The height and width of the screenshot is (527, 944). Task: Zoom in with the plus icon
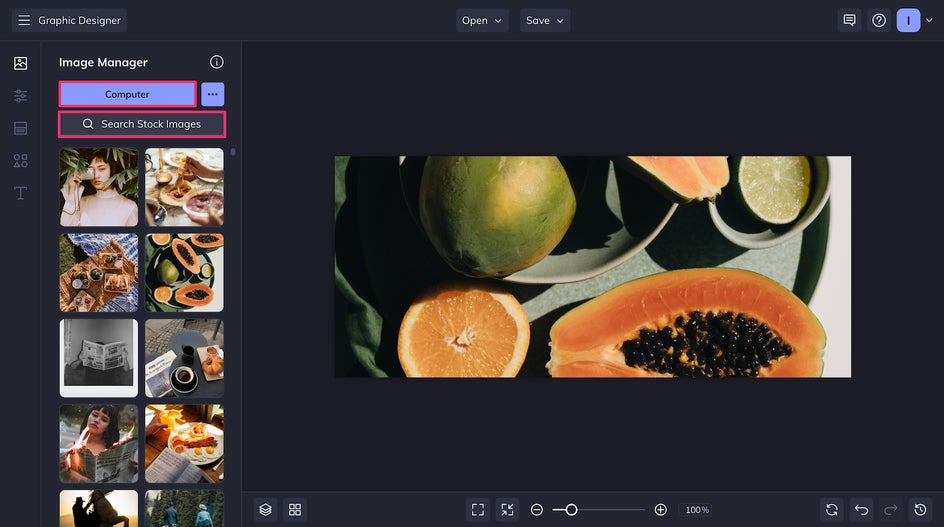(x=660, y=510)
